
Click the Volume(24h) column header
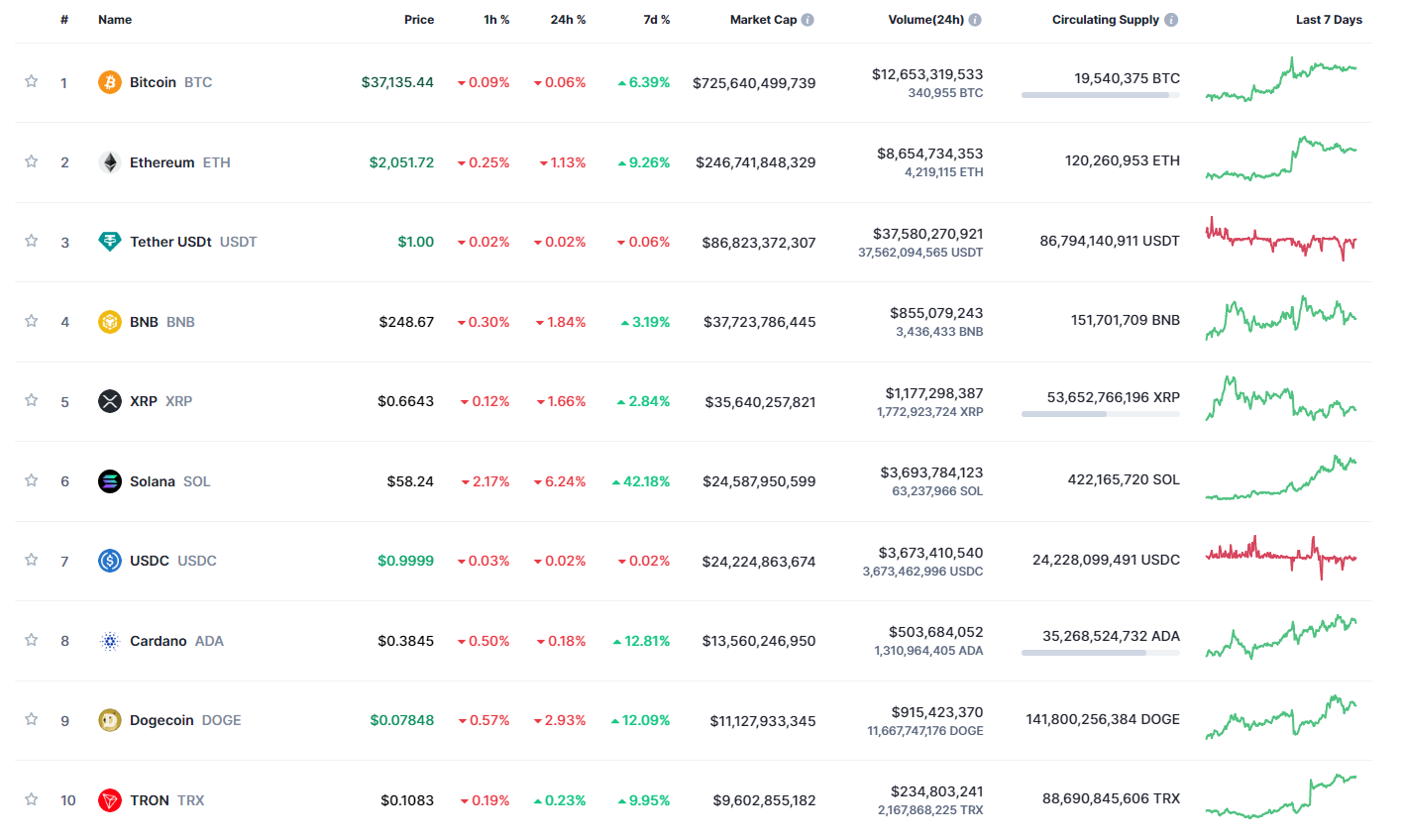point(925,20)
